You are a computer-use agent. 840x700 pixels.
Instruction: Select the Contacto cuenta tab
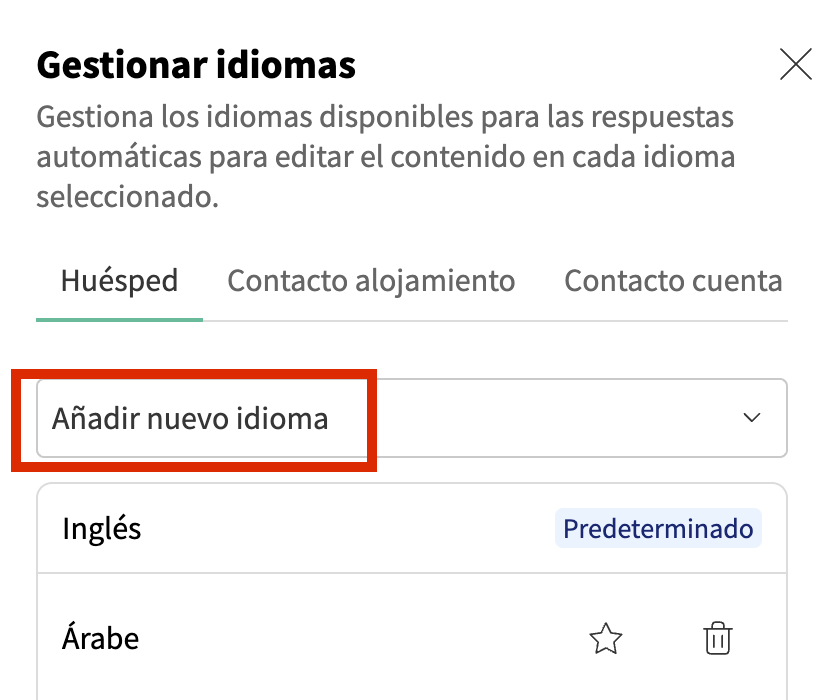673,281
